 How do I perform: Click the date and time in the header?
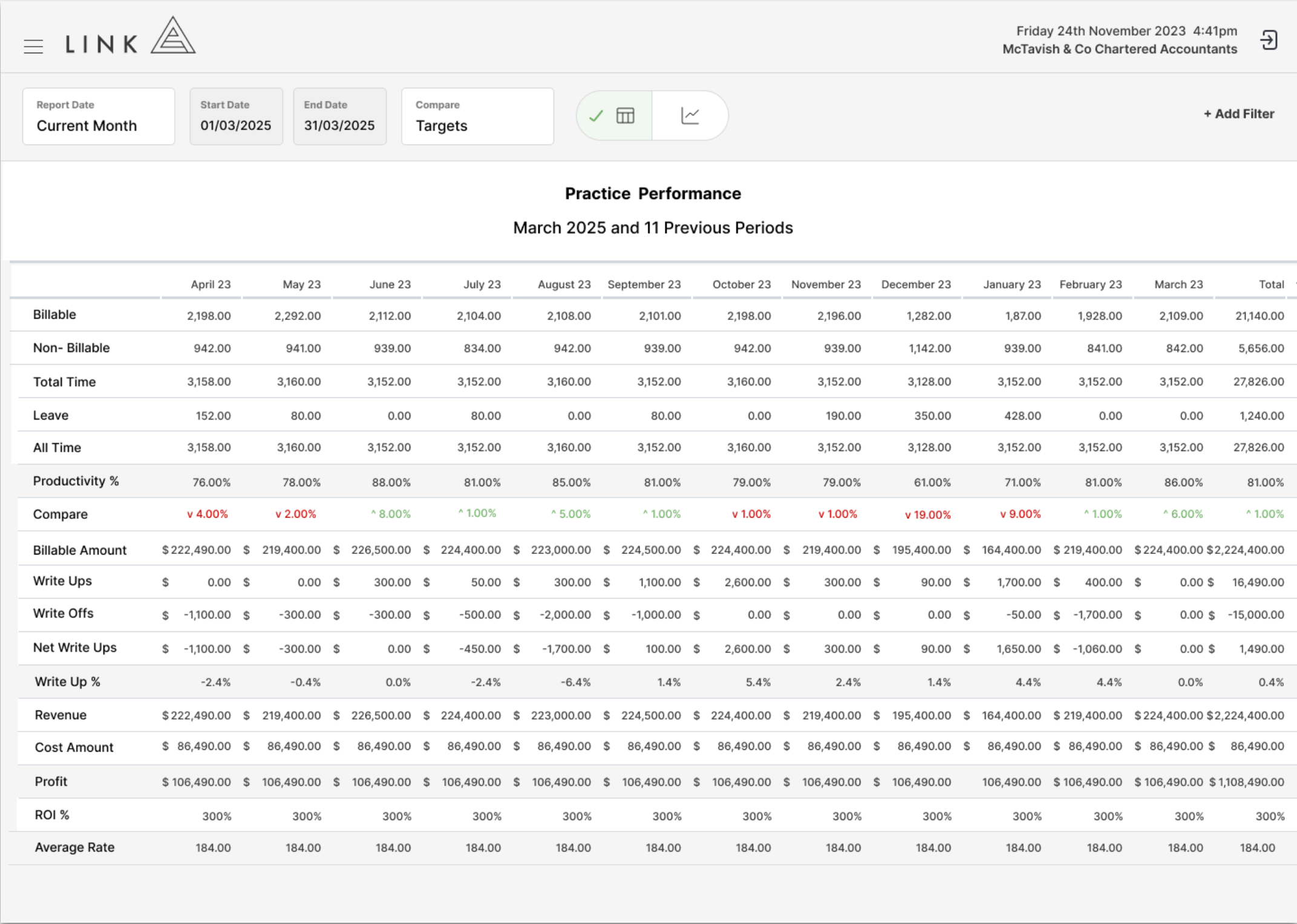click(1126, 31)
